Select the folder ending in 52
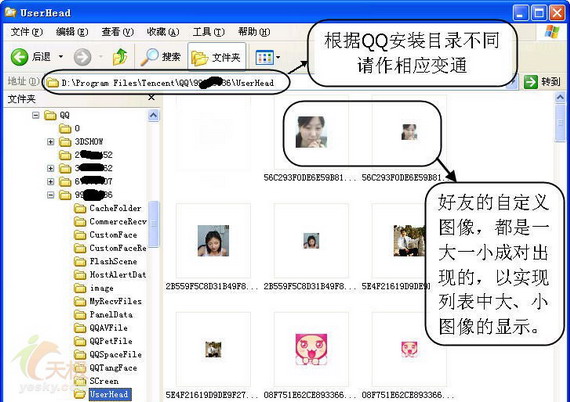 click(x=86, y=155)
